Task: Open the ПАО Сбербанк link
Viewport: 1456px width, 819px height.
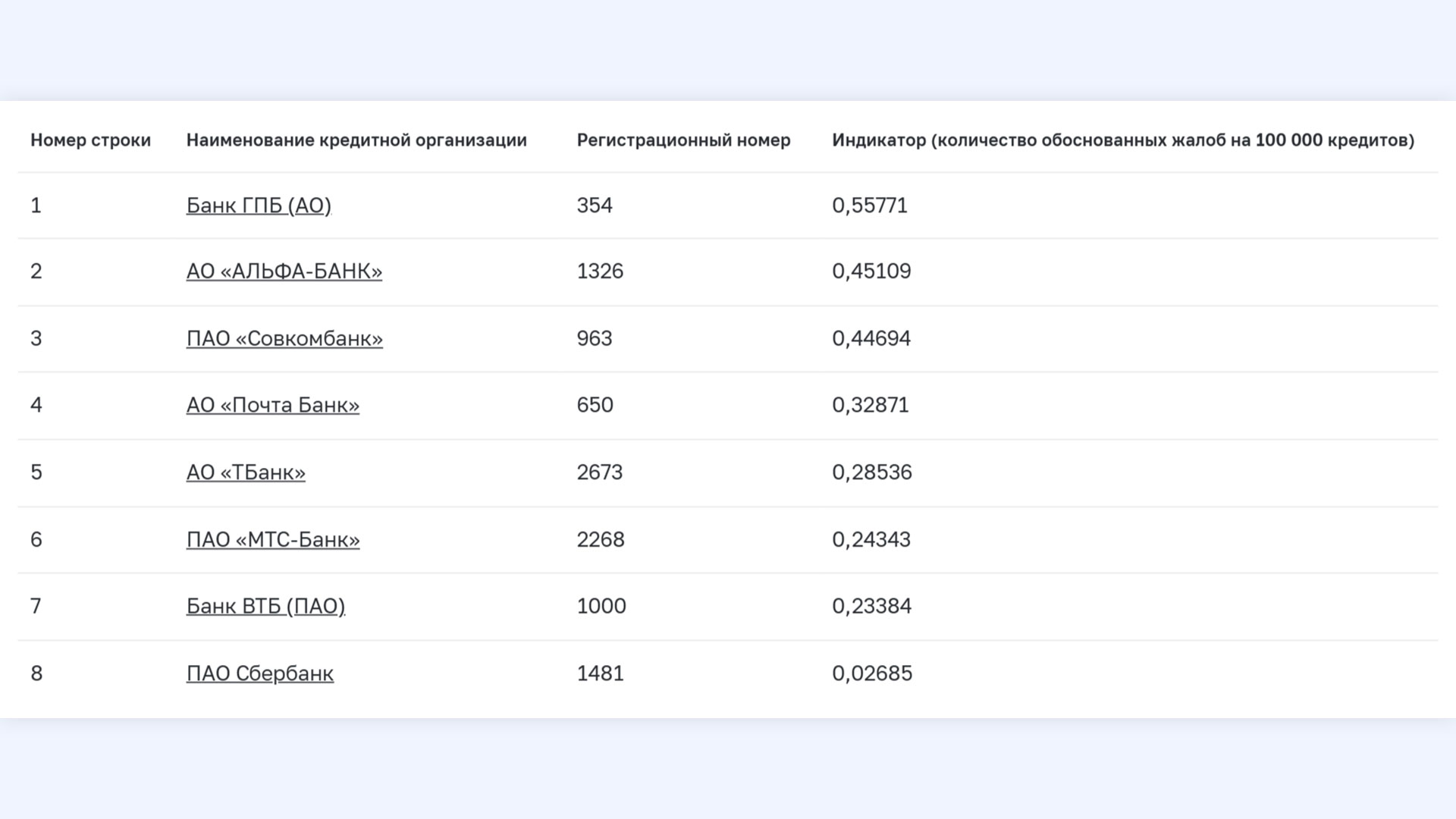Action: [x=260, y=673]
